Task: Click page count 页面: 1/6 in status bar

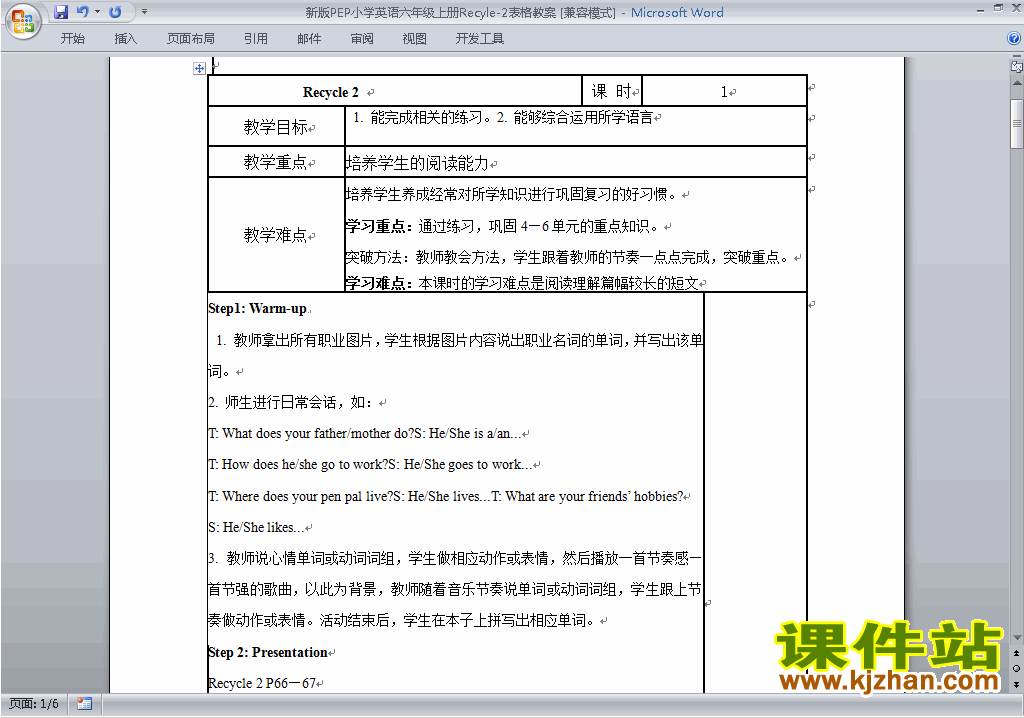Action: point(34,704)
